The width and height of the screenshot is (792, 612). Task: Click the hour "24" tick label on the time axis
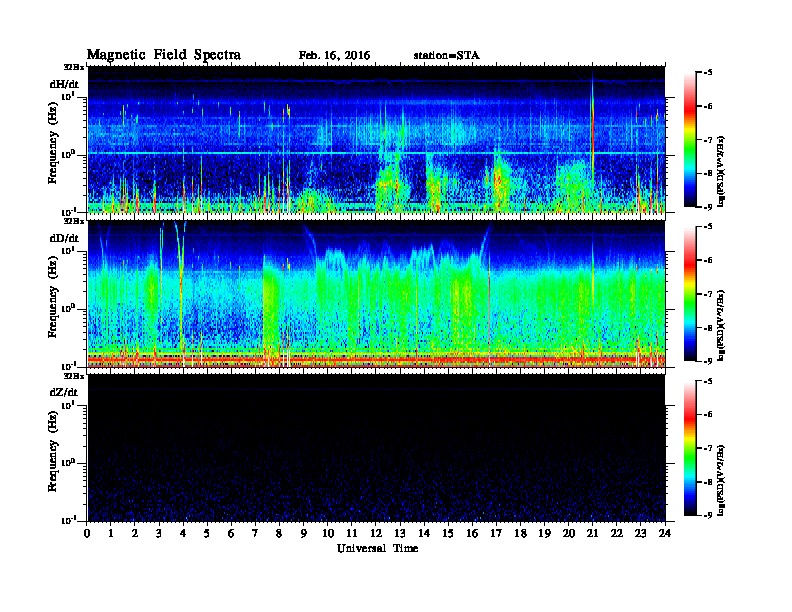(x=665, y=533)
